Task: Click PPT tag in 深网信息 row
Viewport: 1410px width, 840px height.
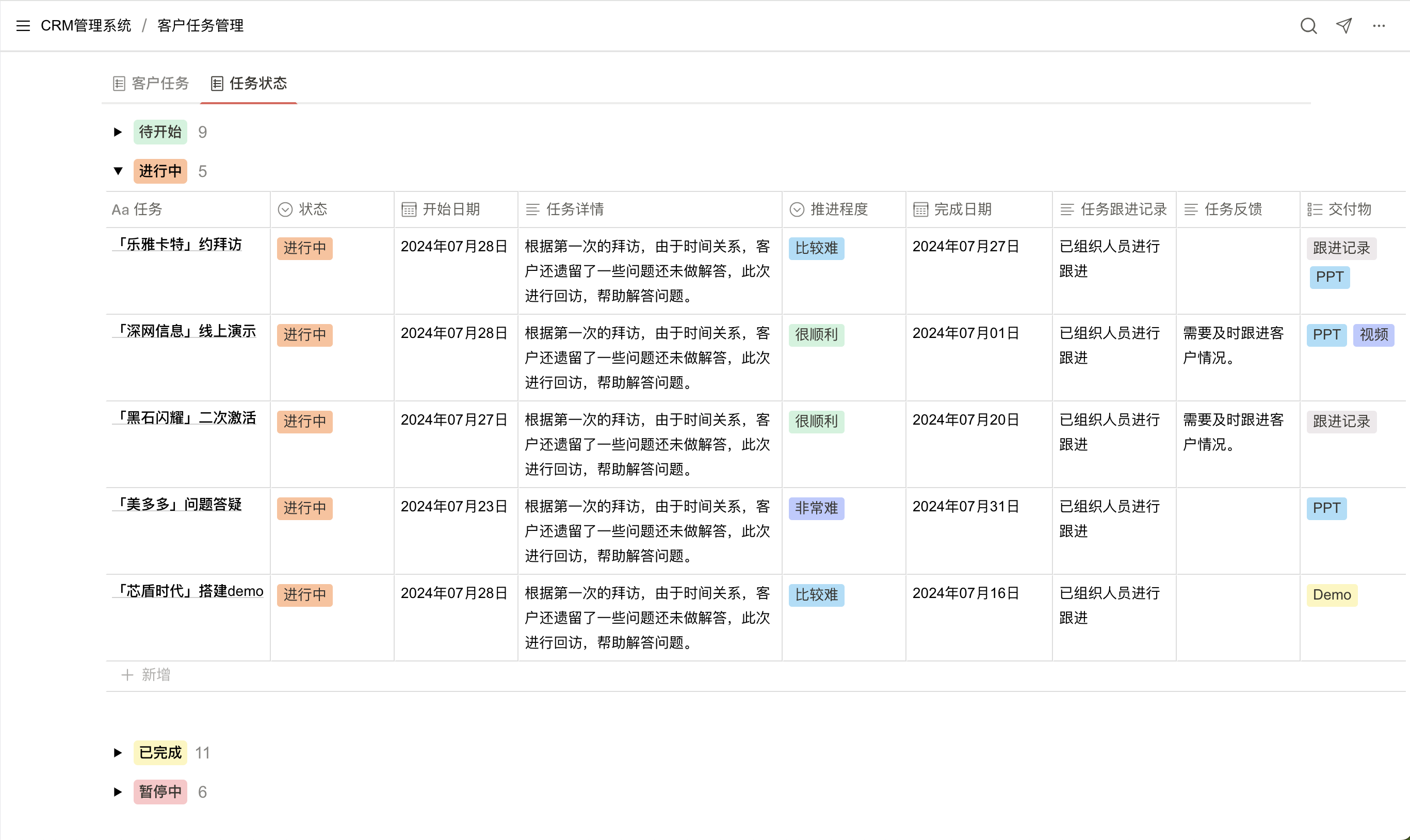Action: point(1327,334)
